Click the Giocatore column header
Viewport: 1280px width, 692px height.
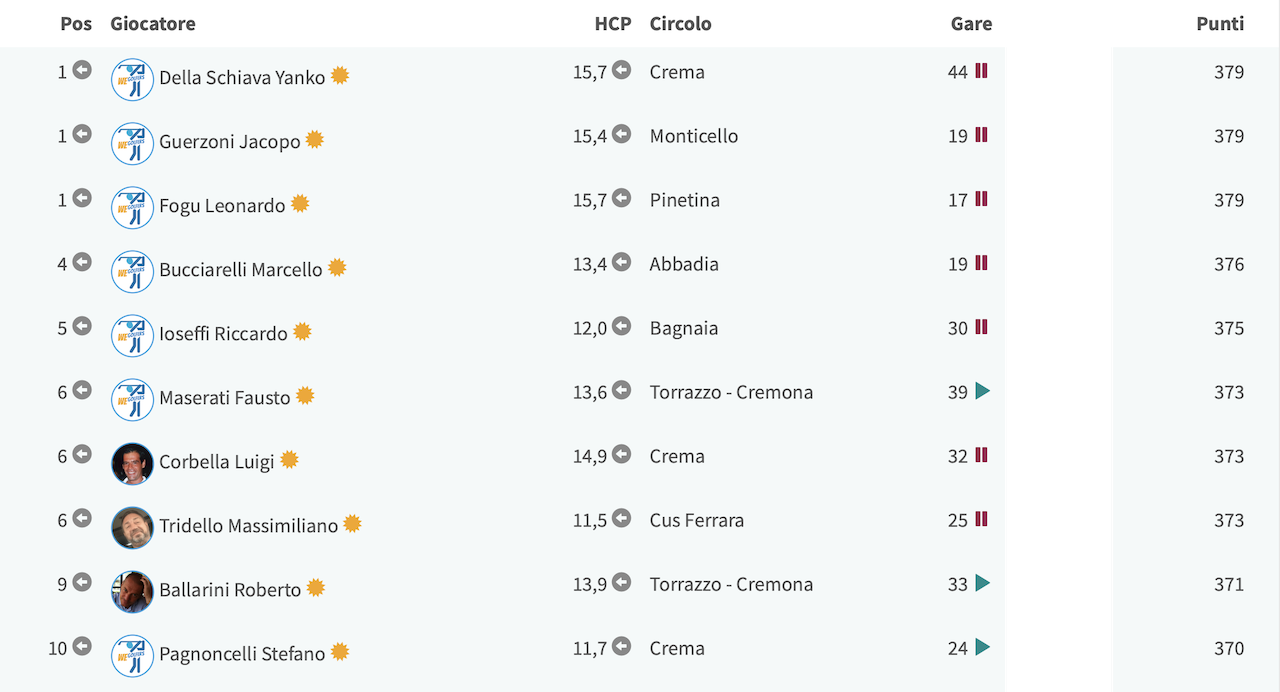pyautogui.click(x=153, y=24)
